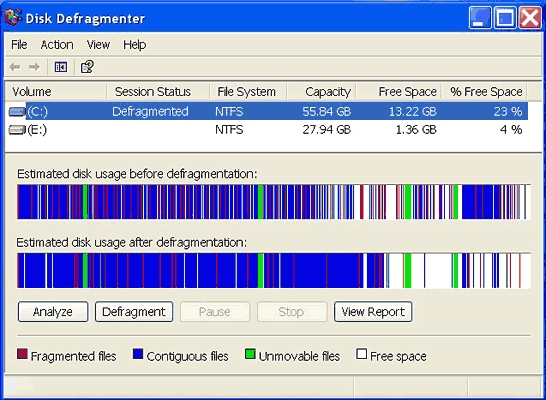Click the after-defragmentation disk usage bar
This screenshot has width=546, height=400.
pyautogui.click(x=274, y=270)
